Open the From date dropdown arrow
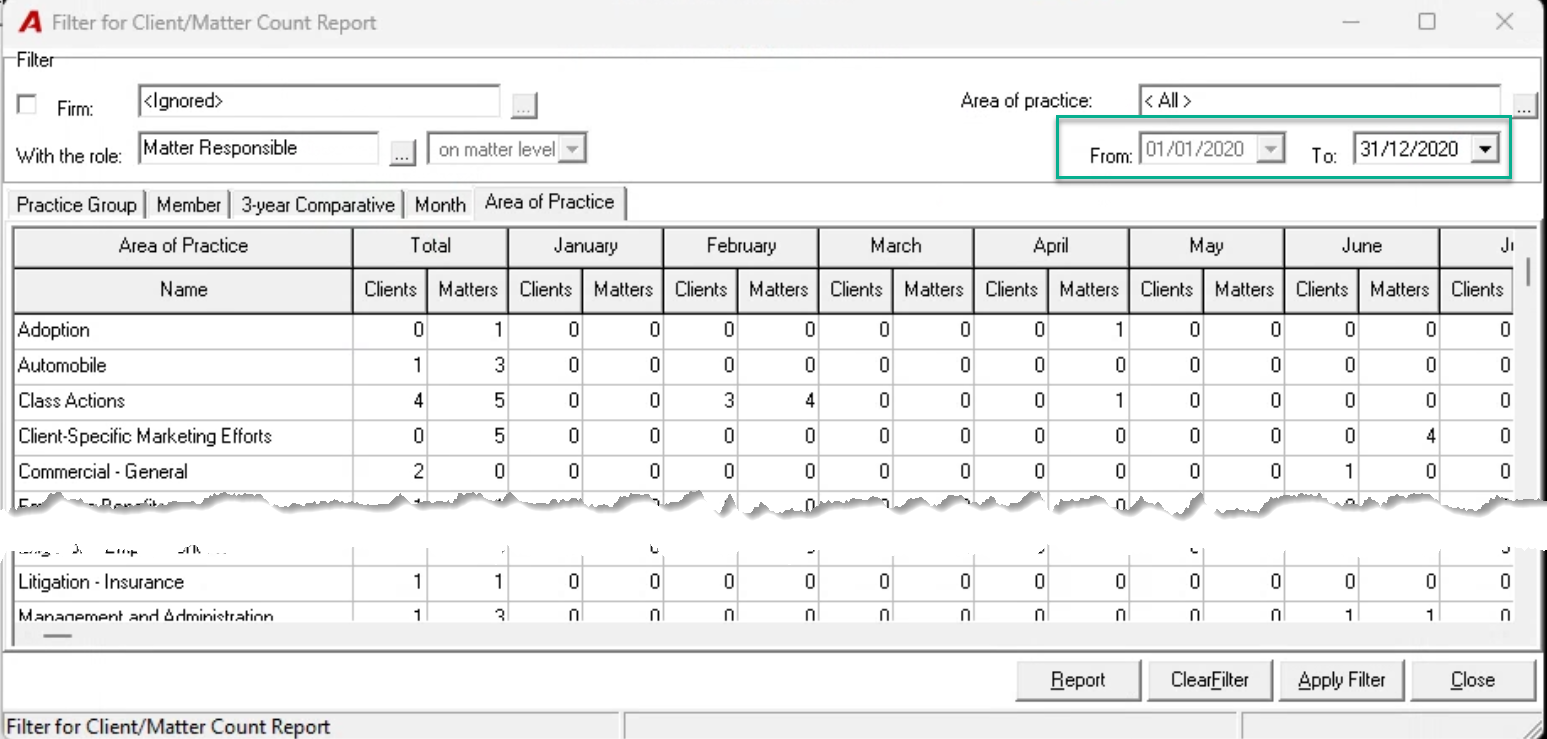The height and width of the screenshot is (739, 1547). click(x=1270, y=149)
